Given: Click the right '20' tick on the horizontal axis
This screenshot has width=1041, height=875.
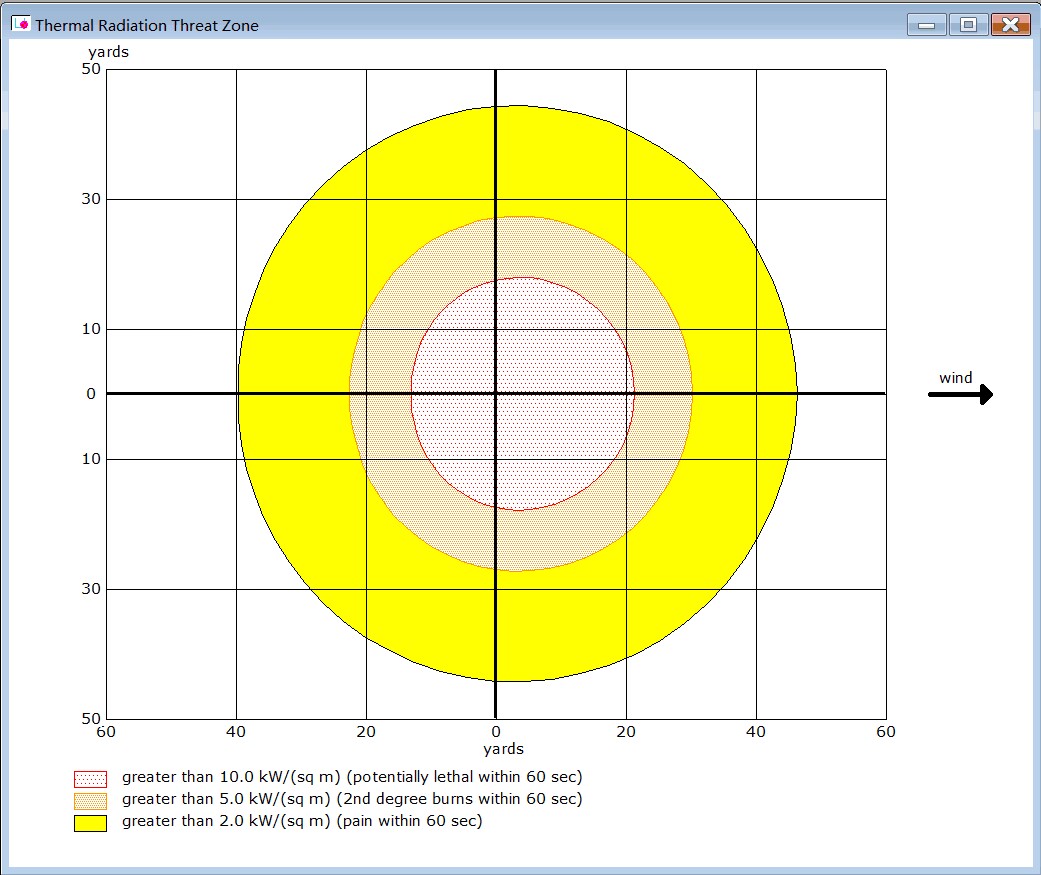Looking at the screenshot, I should click(x=626, y=732).
